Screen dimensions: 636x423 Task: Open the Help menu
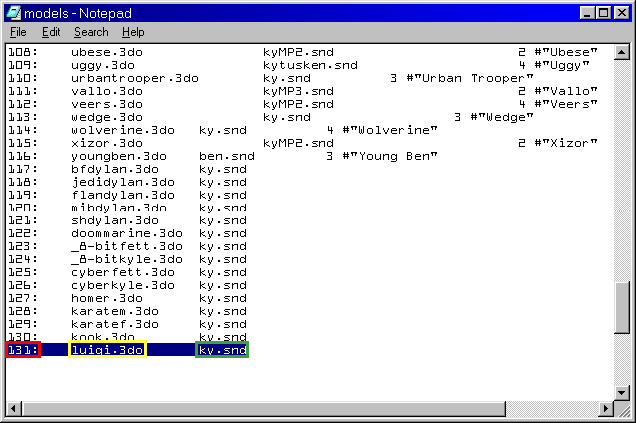133,32
